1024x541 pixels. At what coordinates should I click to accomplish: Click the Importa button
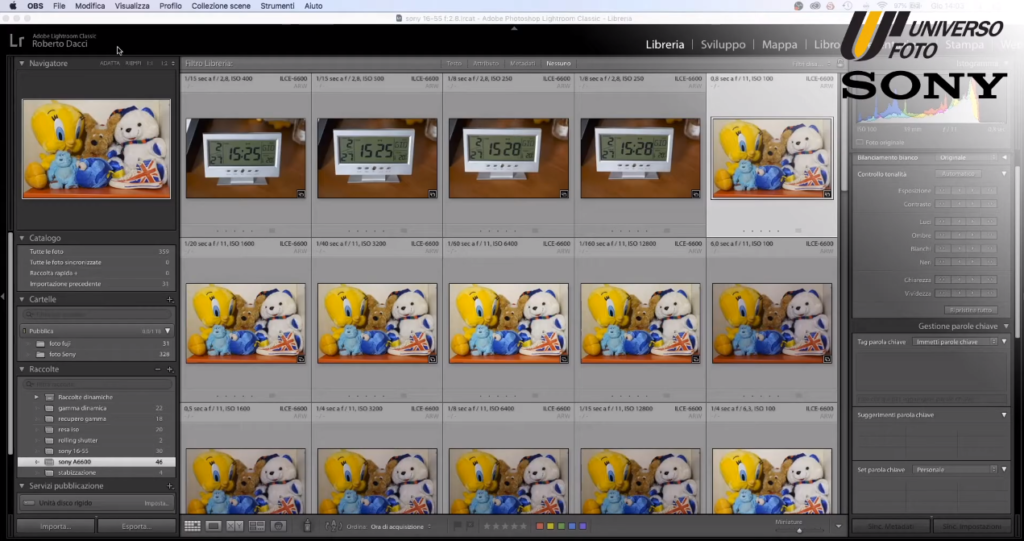[x=56, y=526]
